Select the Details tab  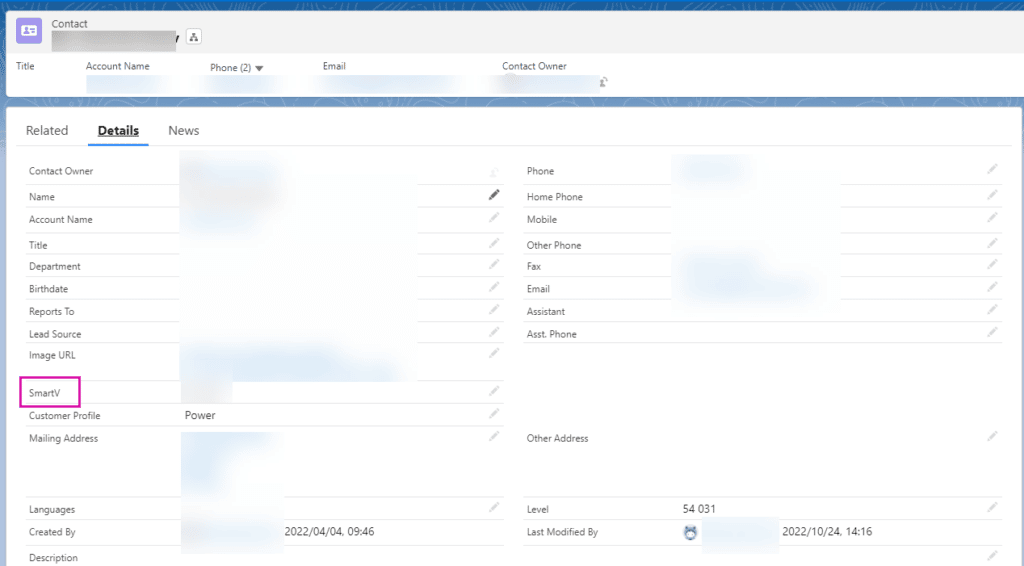[x=118, y=131]
